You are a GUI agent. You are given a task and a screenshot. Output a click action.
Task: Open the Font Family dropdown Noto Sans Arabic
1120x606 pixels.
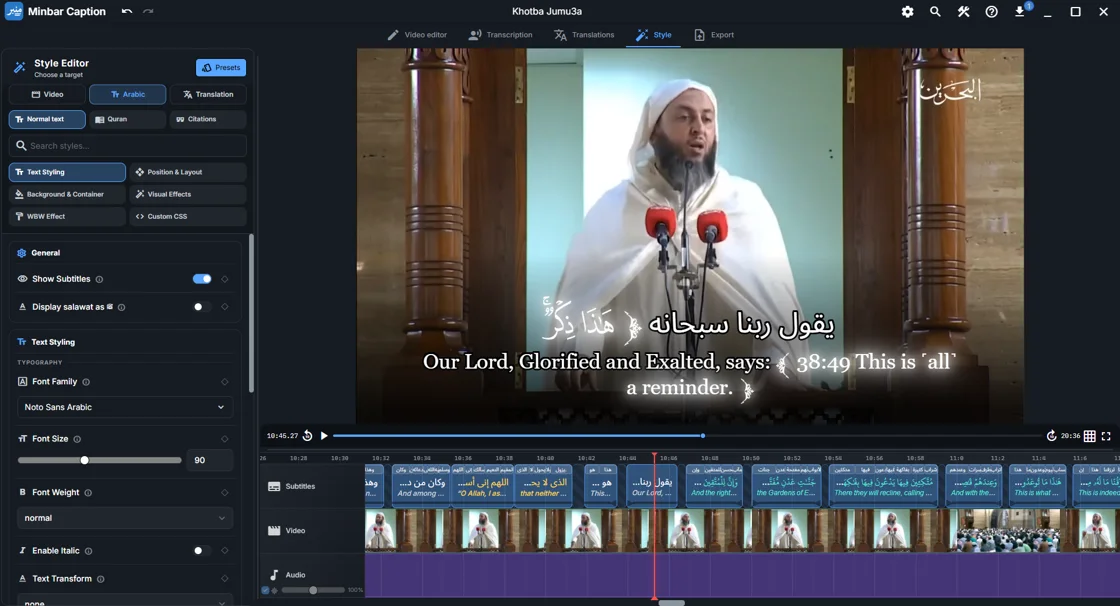click(x=124, y=407)
